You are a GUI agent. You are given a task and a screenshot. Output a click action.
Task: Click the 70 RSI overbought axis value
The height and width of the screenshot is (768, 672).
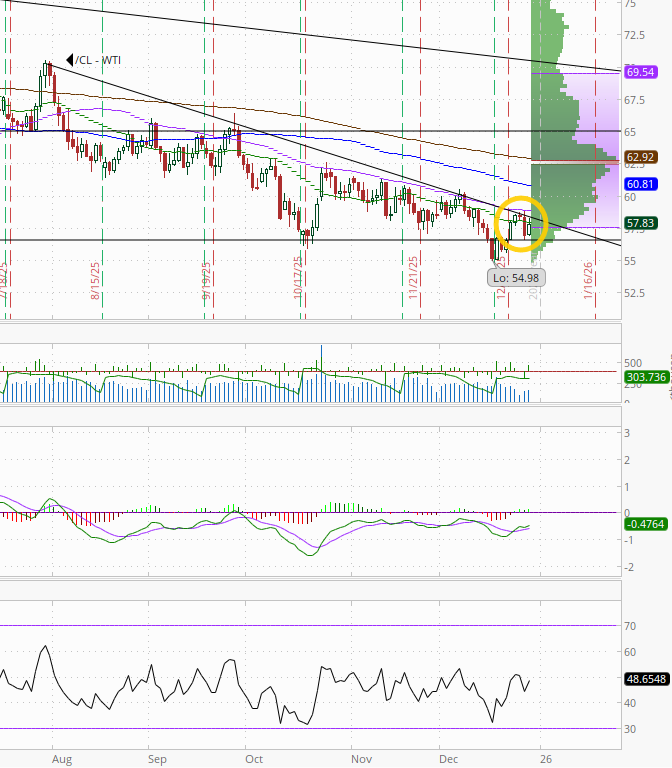click(x=630, y=626)
